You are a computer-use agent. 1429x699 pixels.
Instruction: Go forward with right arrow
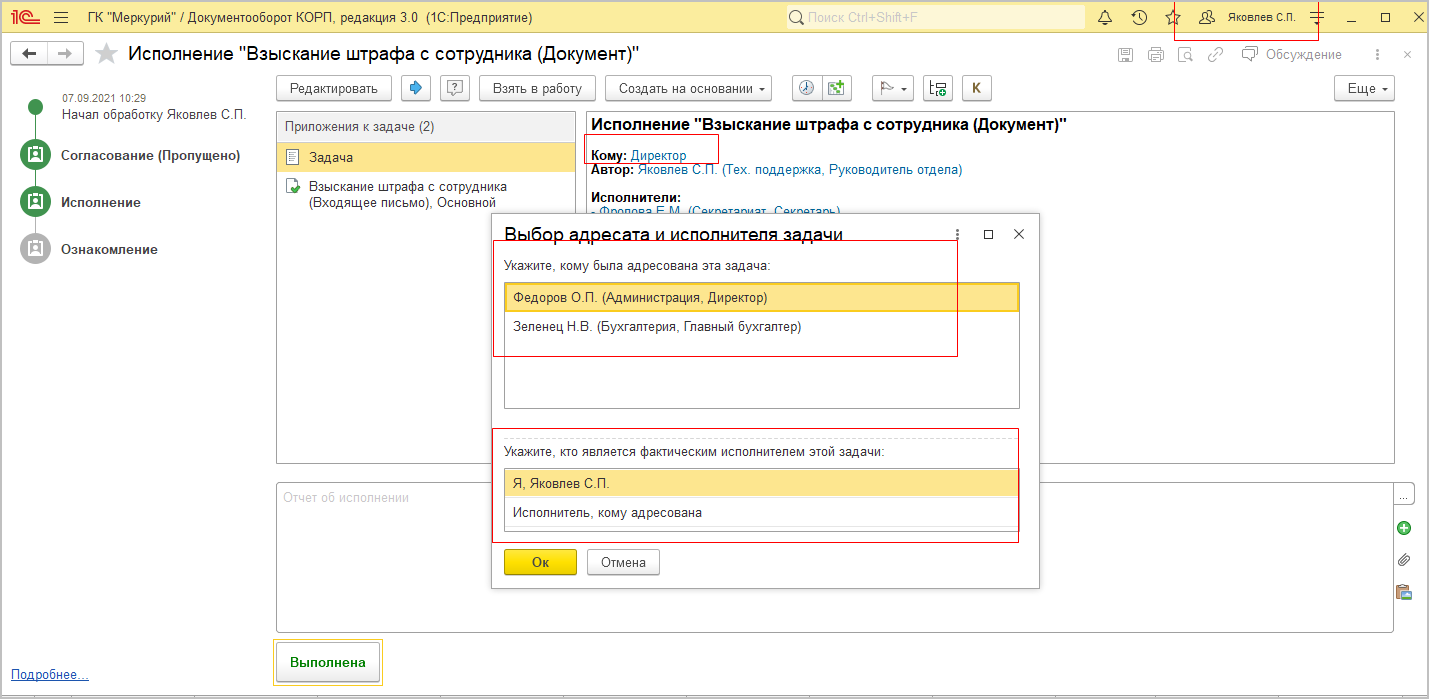(64, 54)
